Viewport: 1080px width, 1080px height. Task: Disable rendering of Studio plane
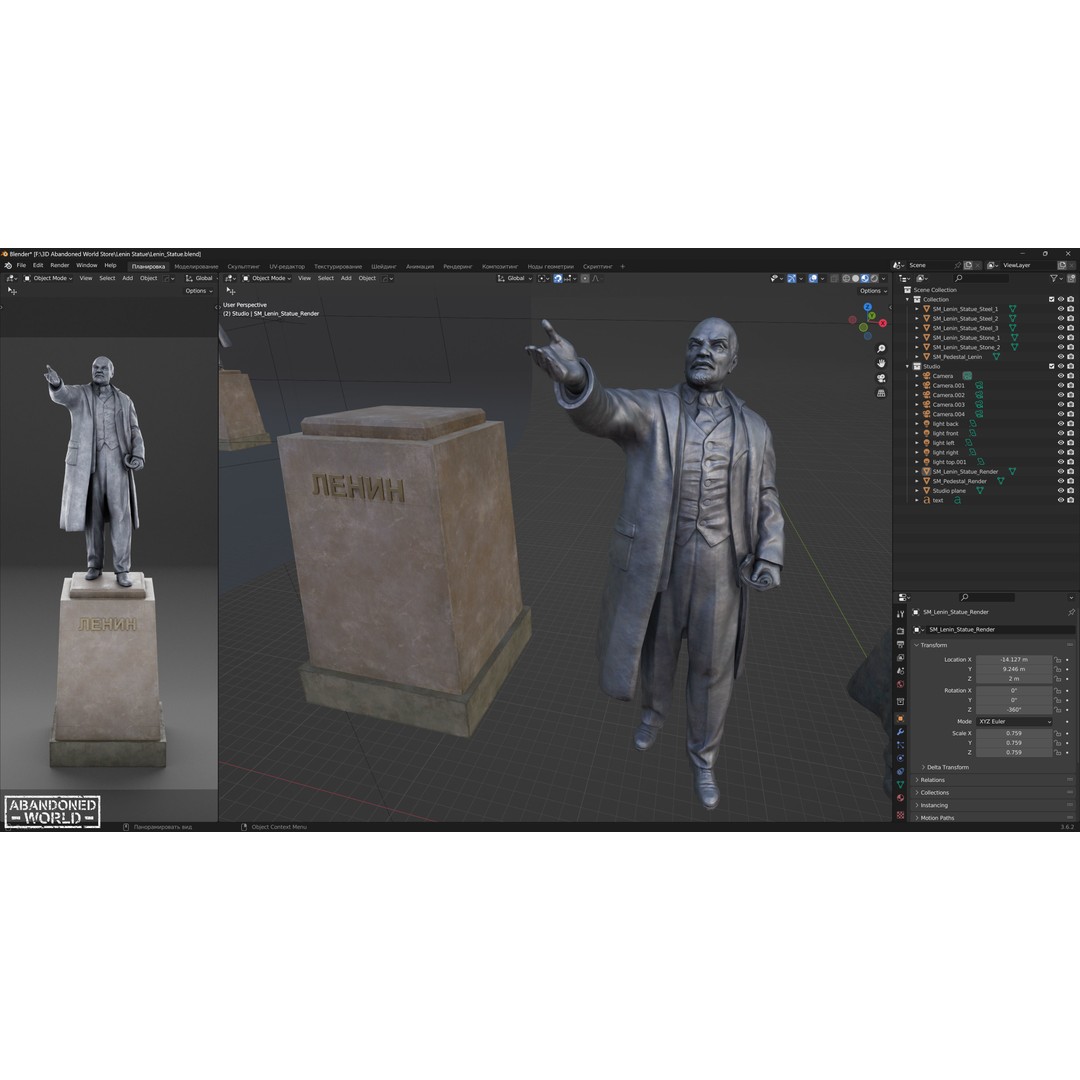[1070, 490]
